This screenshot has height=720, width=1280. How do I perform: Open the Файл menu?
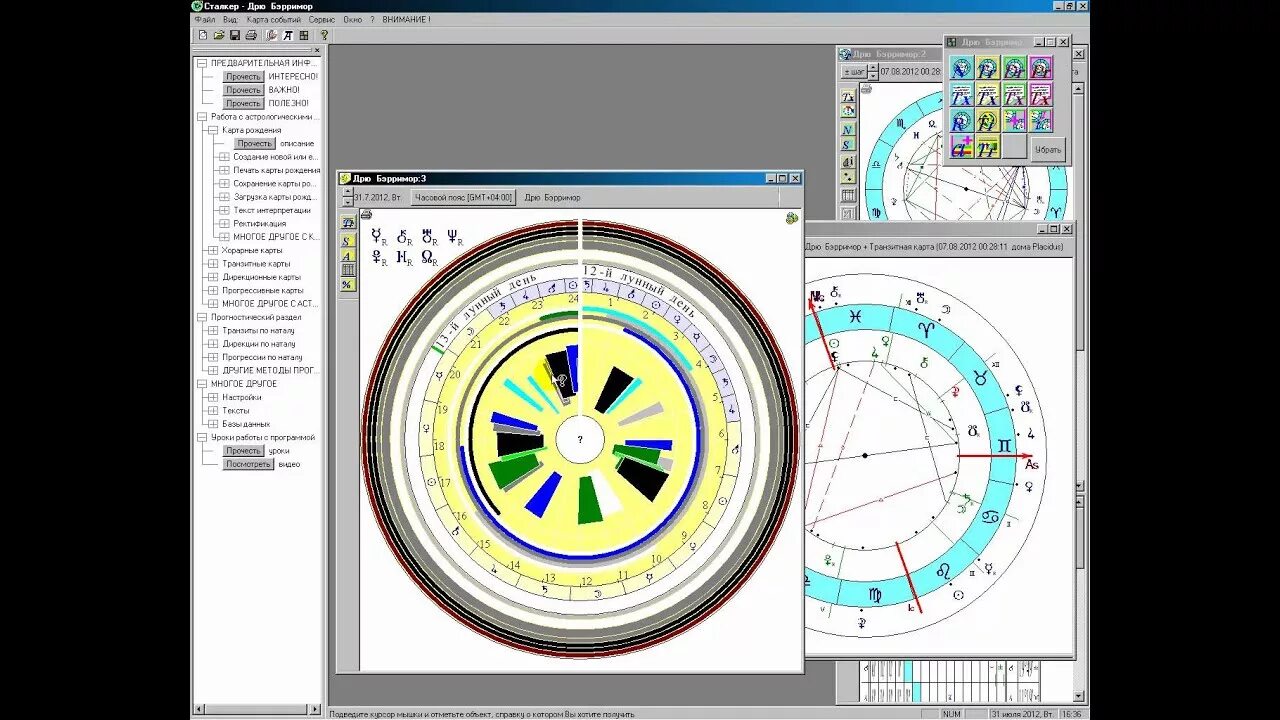205,19
